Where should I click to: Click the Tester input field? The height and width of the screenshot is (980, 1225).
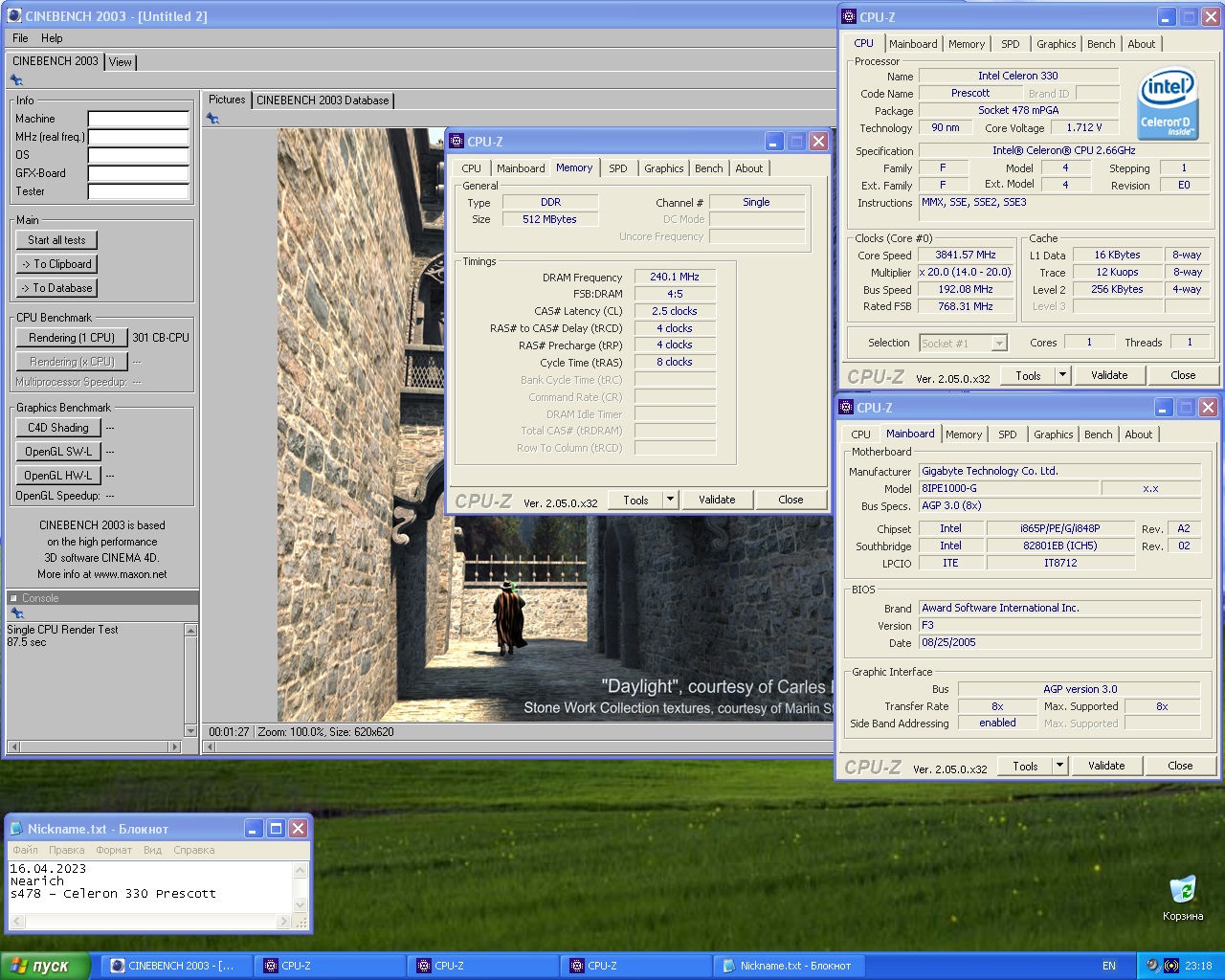click(x=139, y=191)
